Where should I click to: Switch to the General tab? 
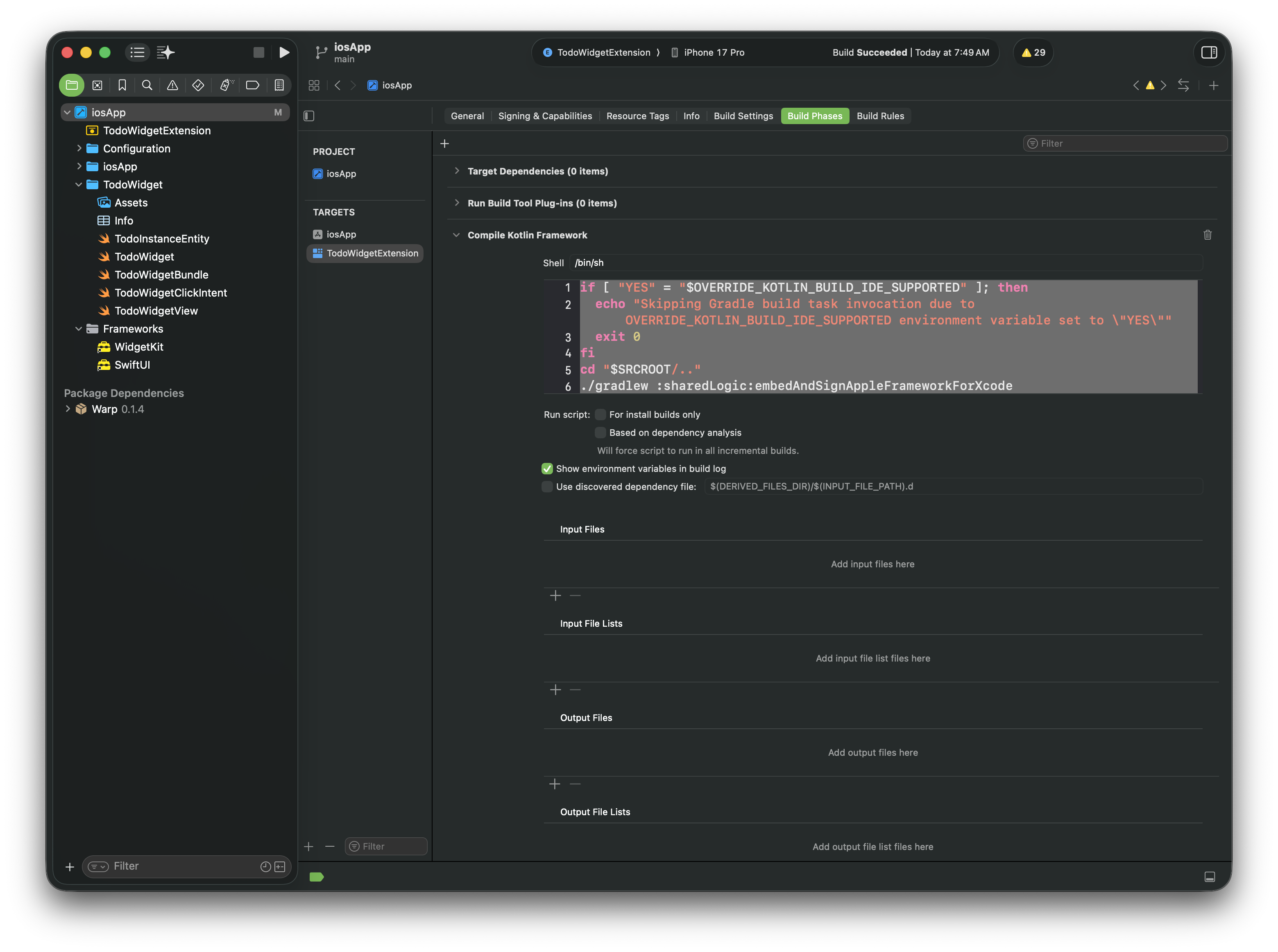(467, 116)
